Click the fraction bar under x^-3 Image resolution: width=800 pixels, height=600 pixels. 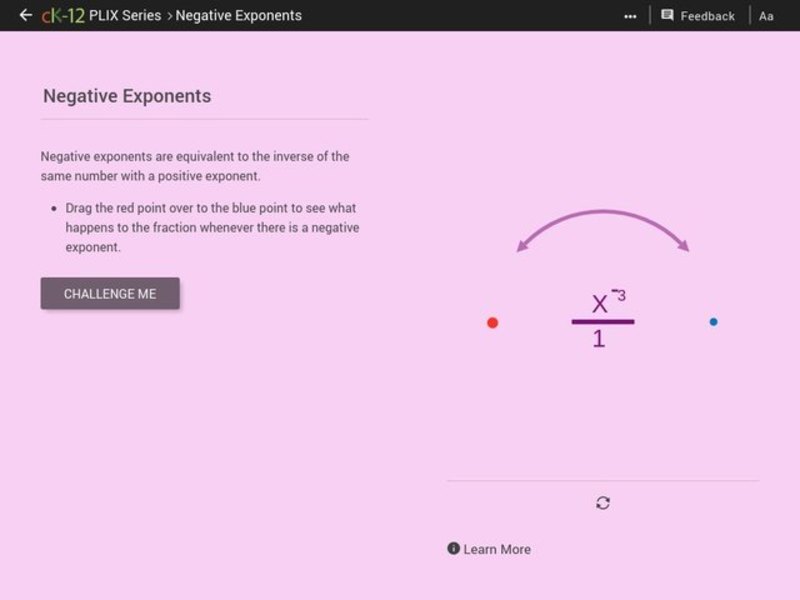tap(600, 321)
